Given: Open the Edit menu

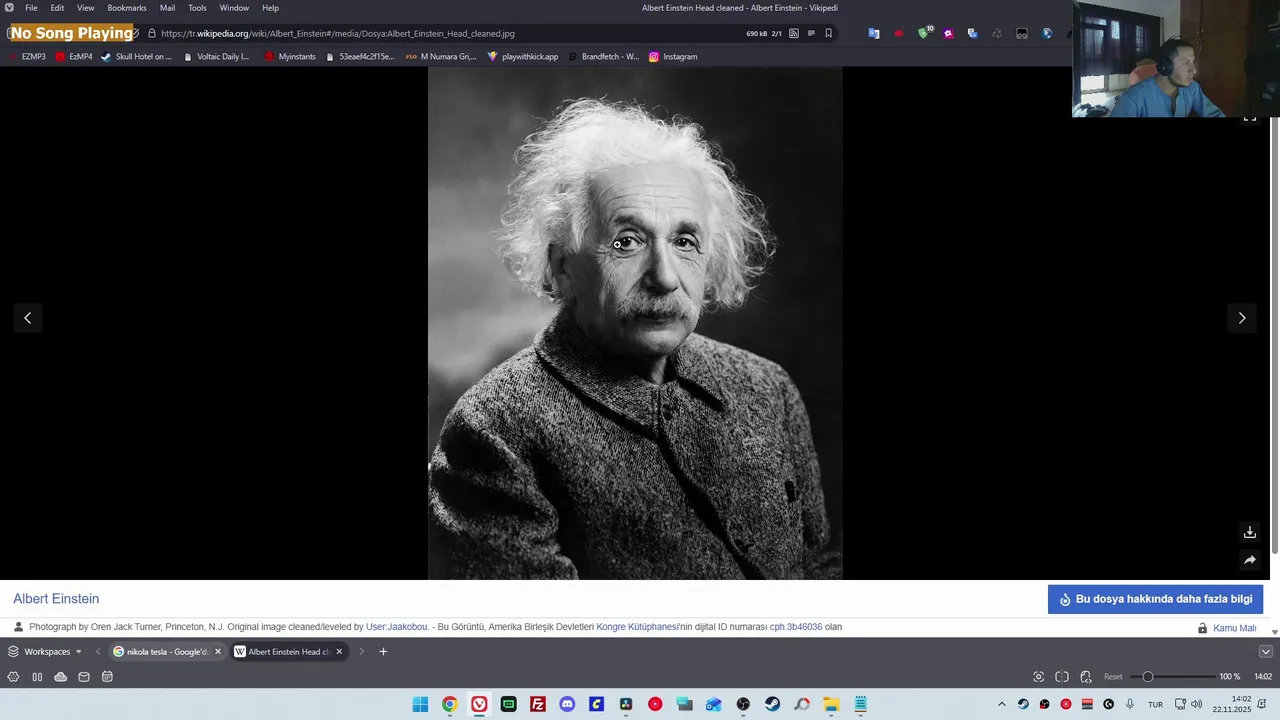Looking at the screenshot, I should coord(58,8).
